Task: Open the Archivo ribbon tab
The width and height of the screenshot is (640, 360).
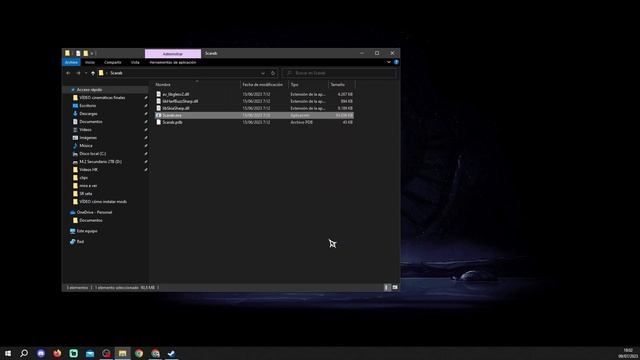Action: coord(71,62)
